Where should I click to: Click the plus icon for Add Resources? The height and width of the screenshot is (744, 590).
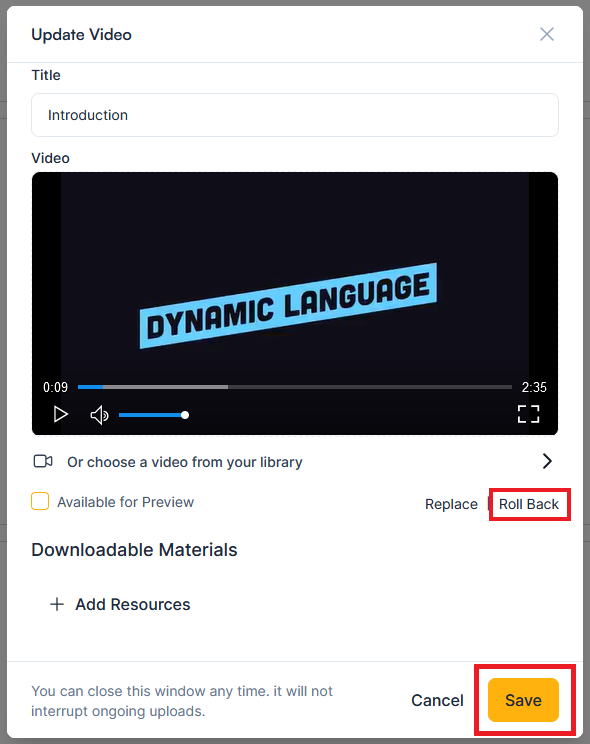click(x=57, y=604)
